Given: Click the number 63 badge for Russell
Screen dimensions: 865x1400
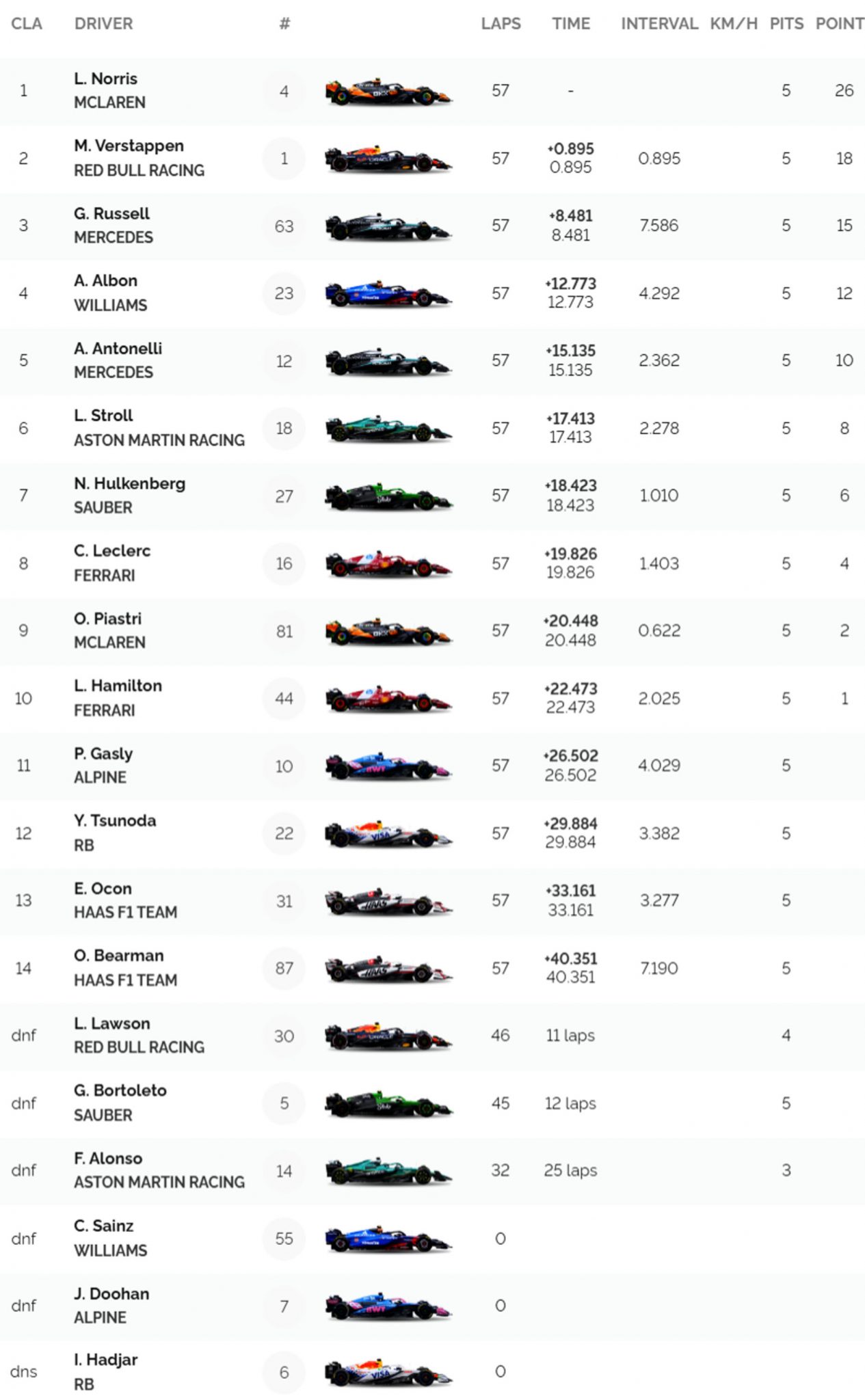Looking at the screenshot, I should pos(284,226).
